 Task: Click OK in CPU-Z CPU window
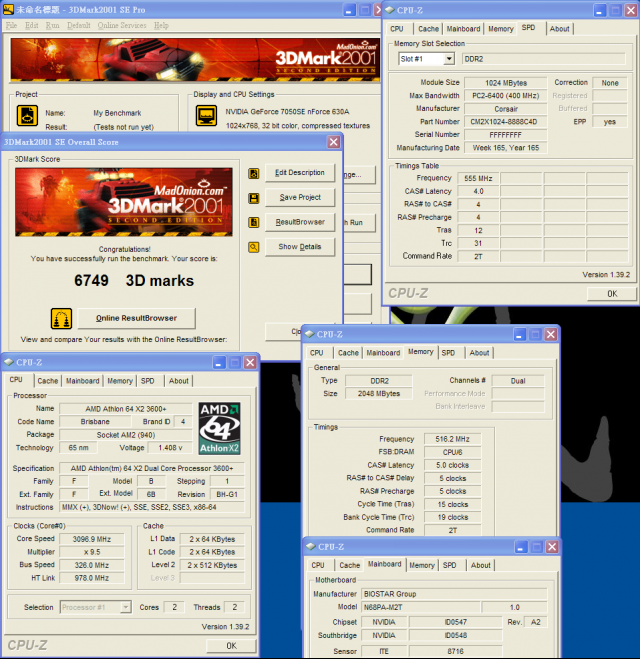point(231,646)
